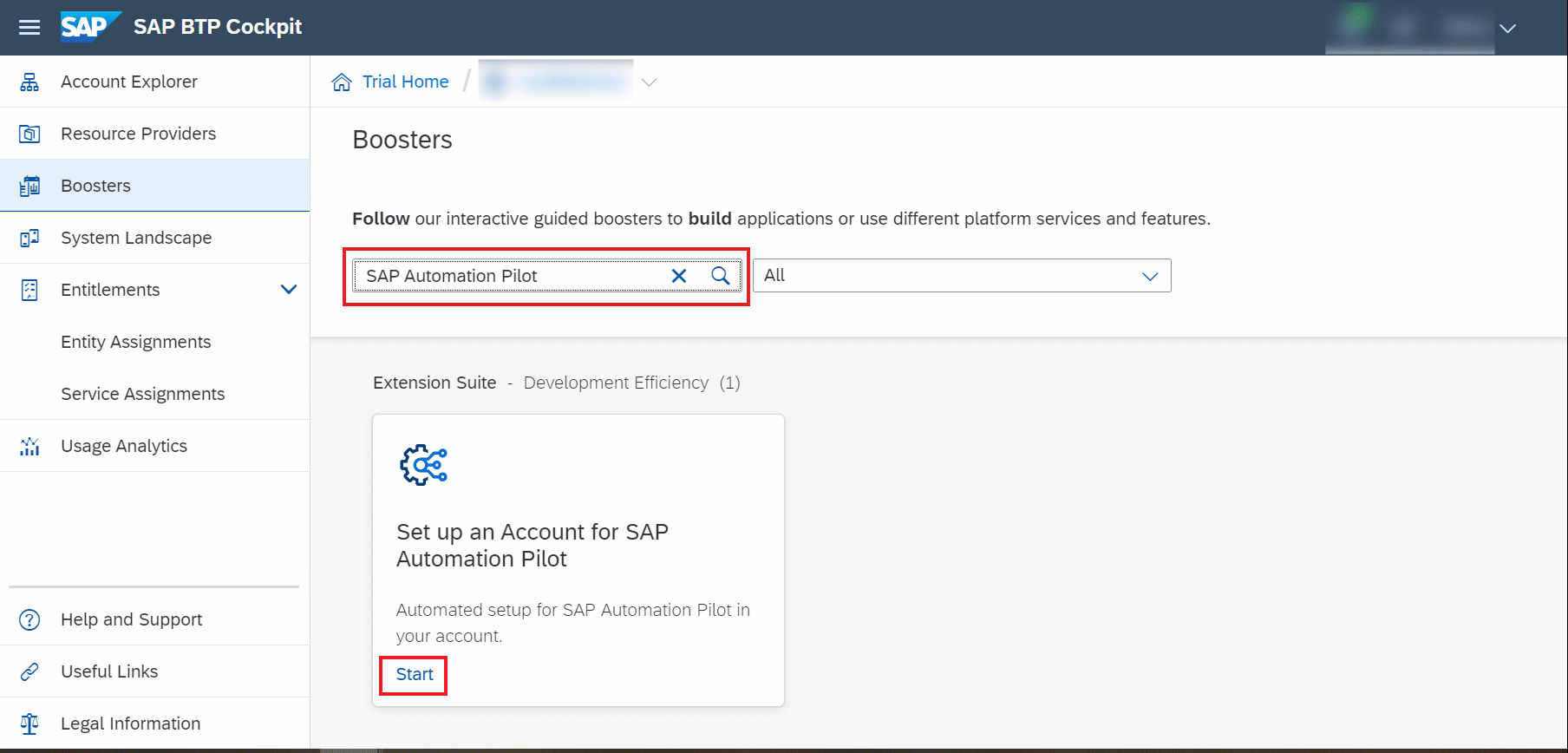Start the SAP Automation Pilot booster
Image resolution: width=1568 pixels, height=753 pixels.
click(x=415, y=674)
